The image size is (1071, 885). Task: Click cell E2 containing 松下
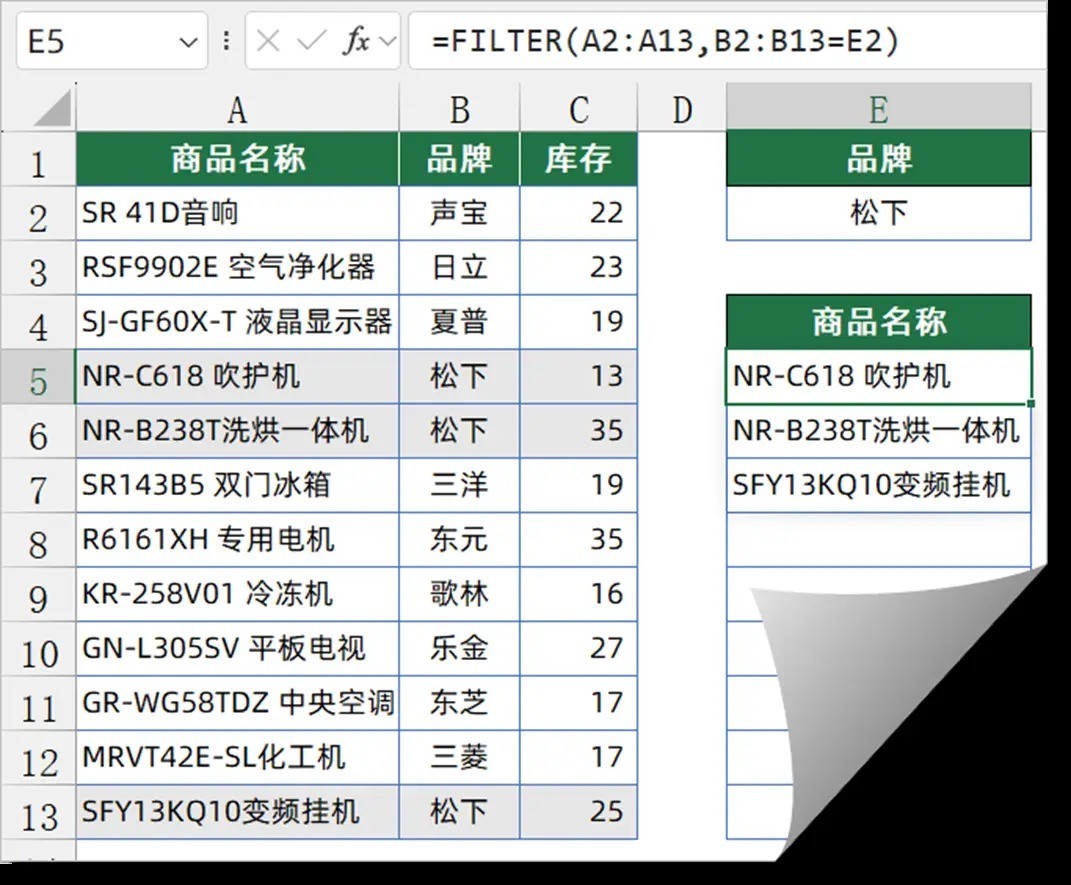(x=878, y=213)
